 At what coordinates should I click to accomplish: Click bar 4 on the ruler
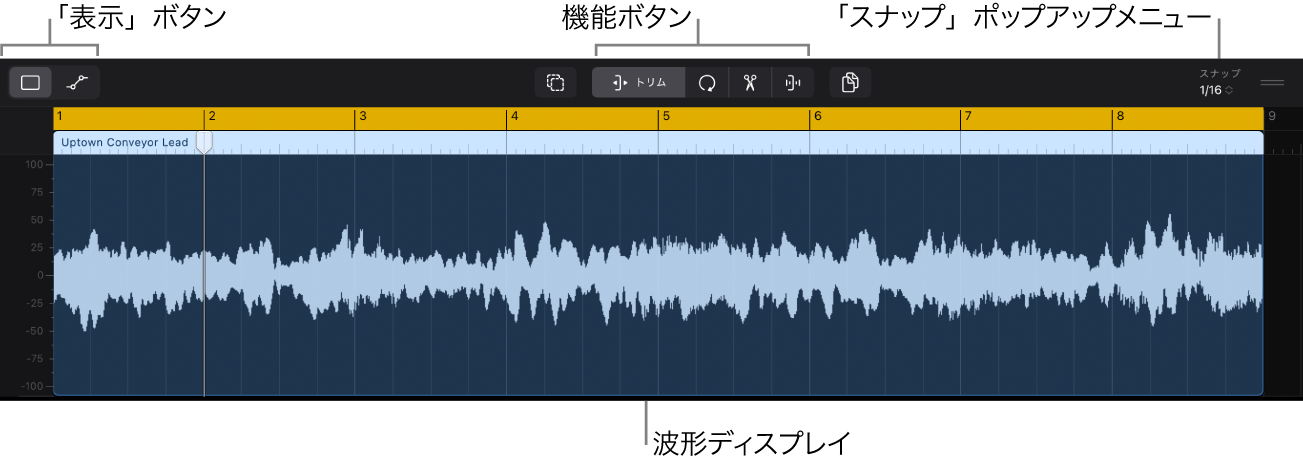(x=514, y=117)
